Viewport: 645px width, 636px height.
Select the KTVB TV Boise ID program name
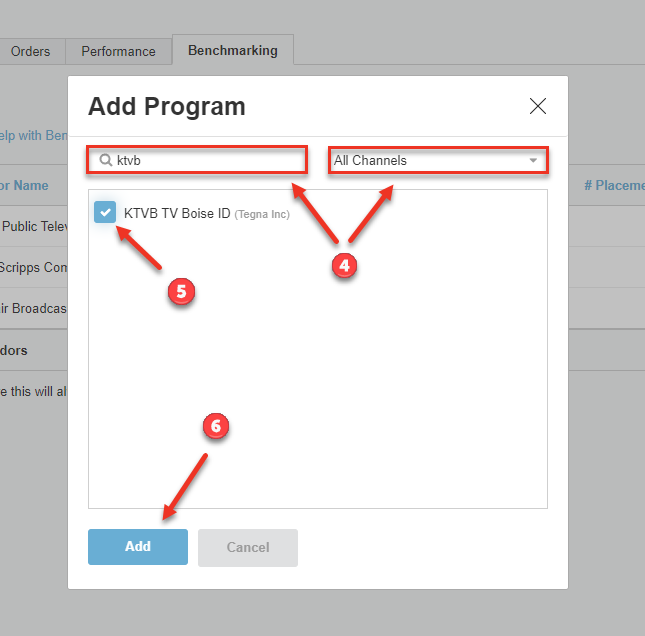(x=177, y=213)
